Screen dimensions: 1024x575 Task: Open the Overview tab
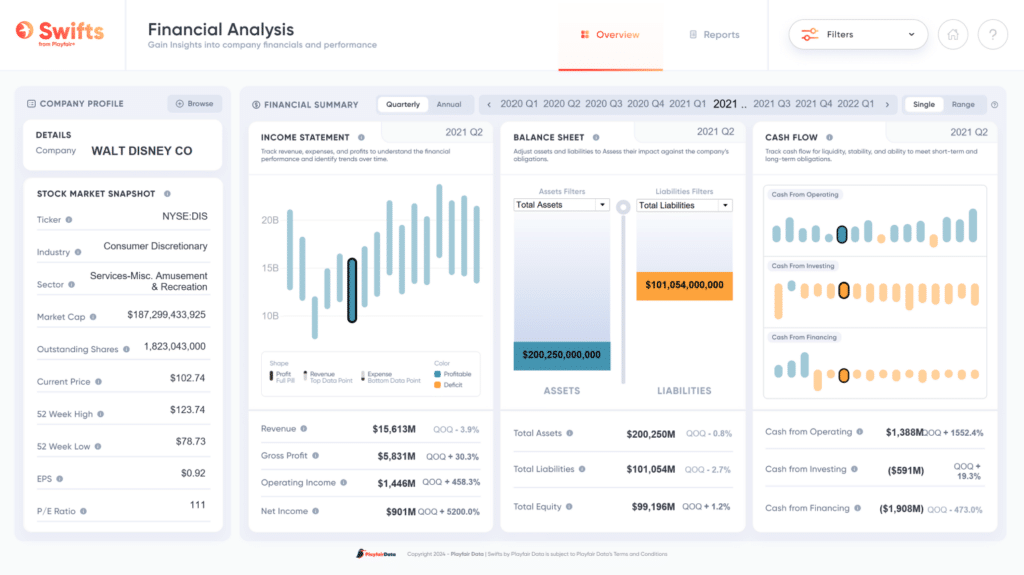coord(610,35)
